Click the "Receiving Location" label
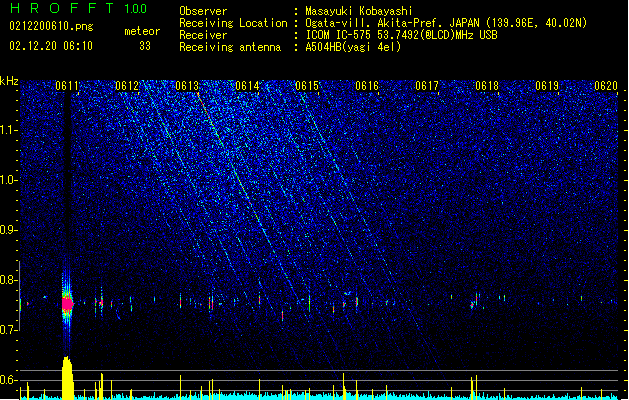The width and height of the screenshot is (629, 400). [x=233, y=23]
